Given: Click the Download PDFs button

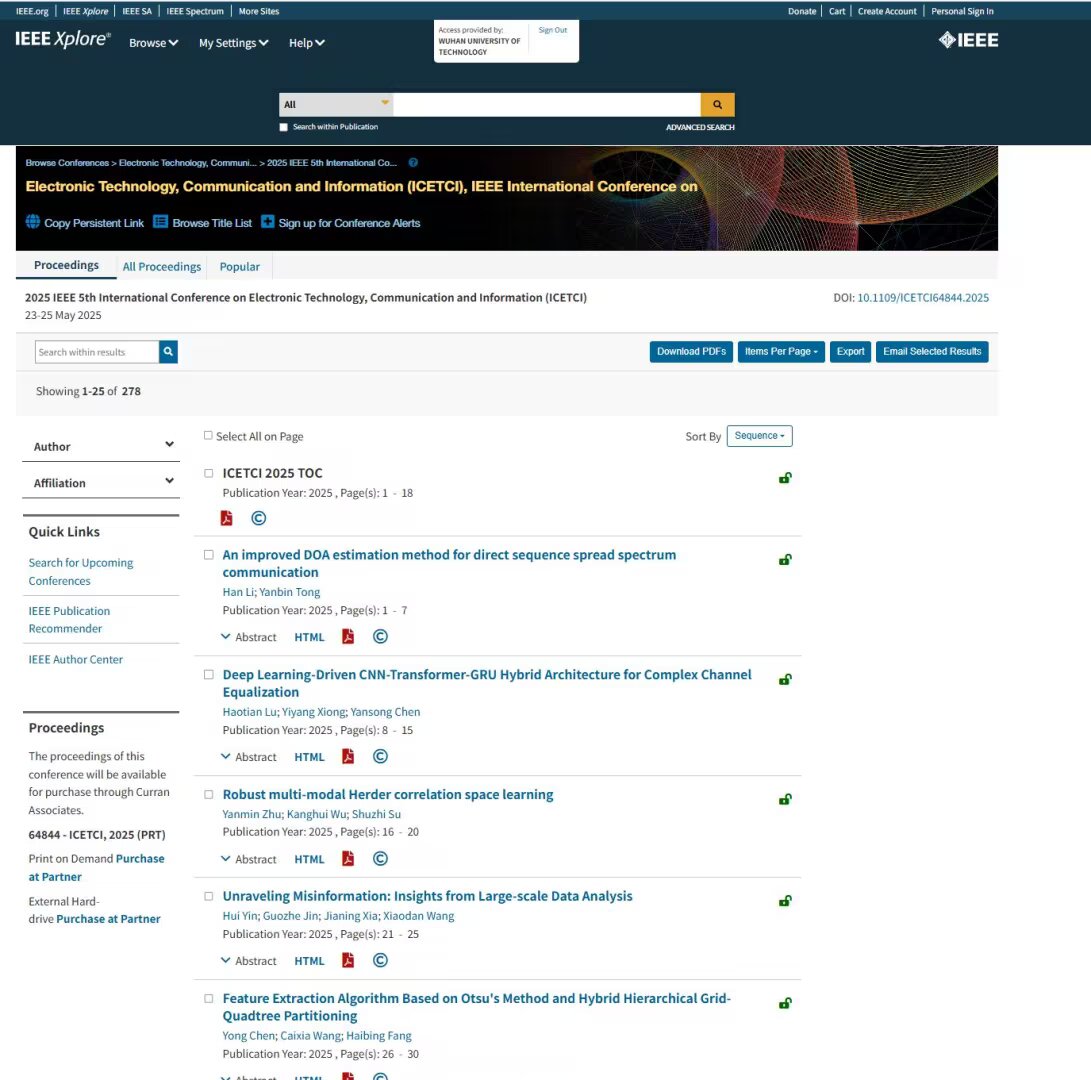Looking at the screenshot, I should [x=691, y=352].
